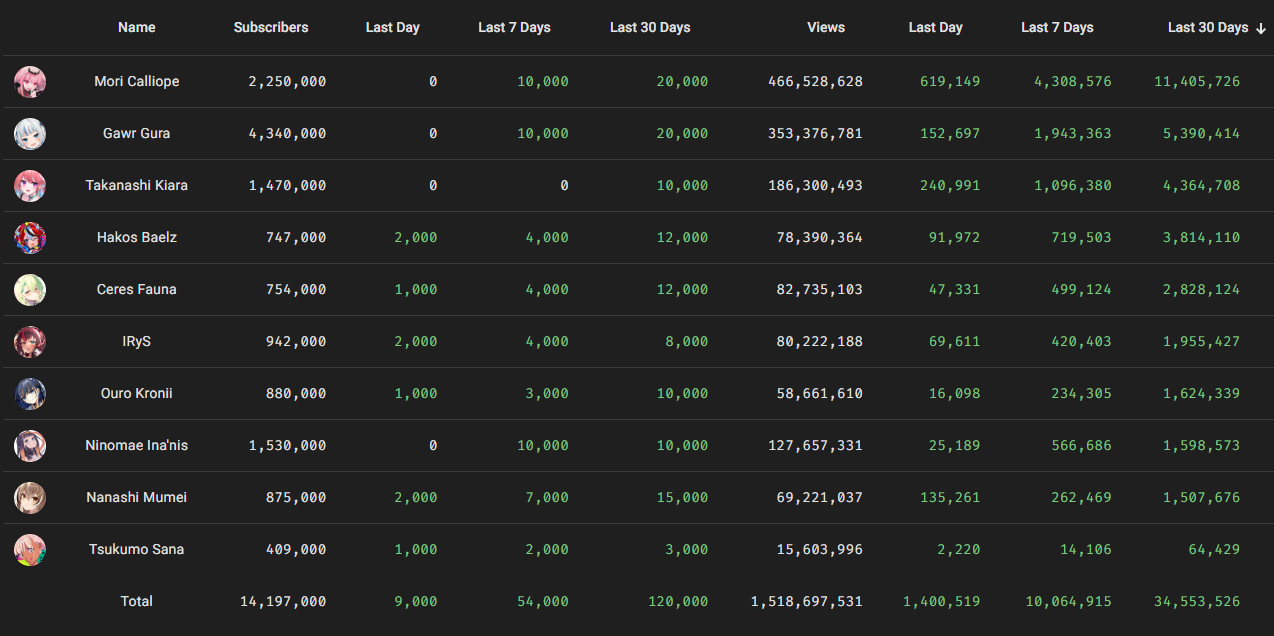Click Ceres Fauna's avatar icon

[30, 290]
